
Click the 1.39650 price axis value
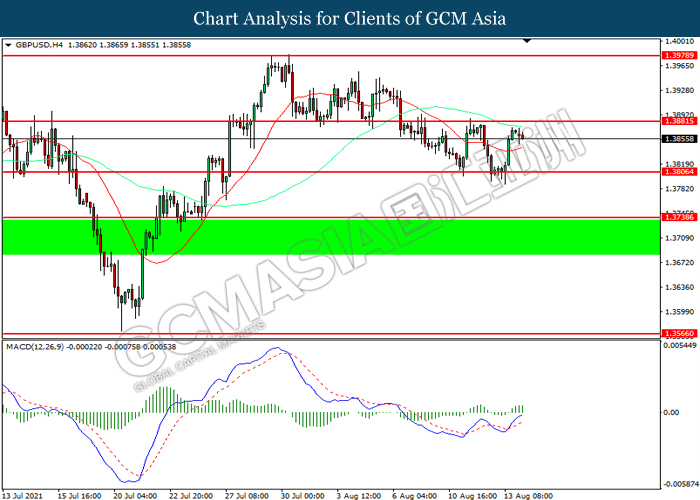pyautogui.click(x=680, y=66)
